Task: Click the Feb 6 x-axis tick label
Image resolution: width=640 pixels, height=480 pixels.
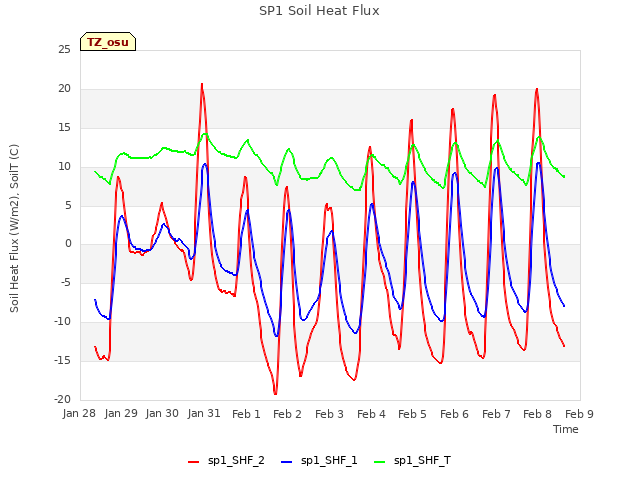Action: click(x=454, y=414)
